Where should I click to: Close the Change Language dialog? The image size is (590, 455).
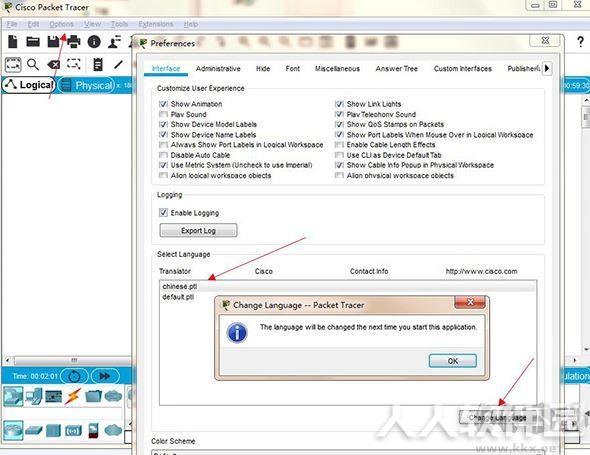coord(470,302)
